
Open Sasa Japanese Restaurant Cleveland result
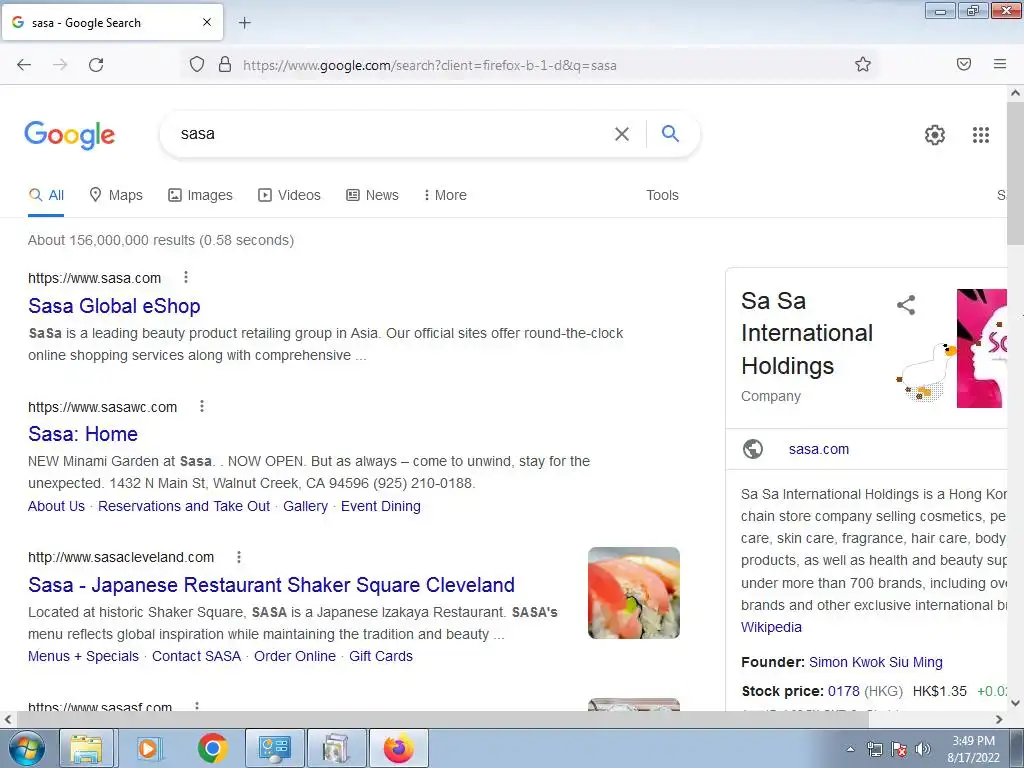point(271,584)
